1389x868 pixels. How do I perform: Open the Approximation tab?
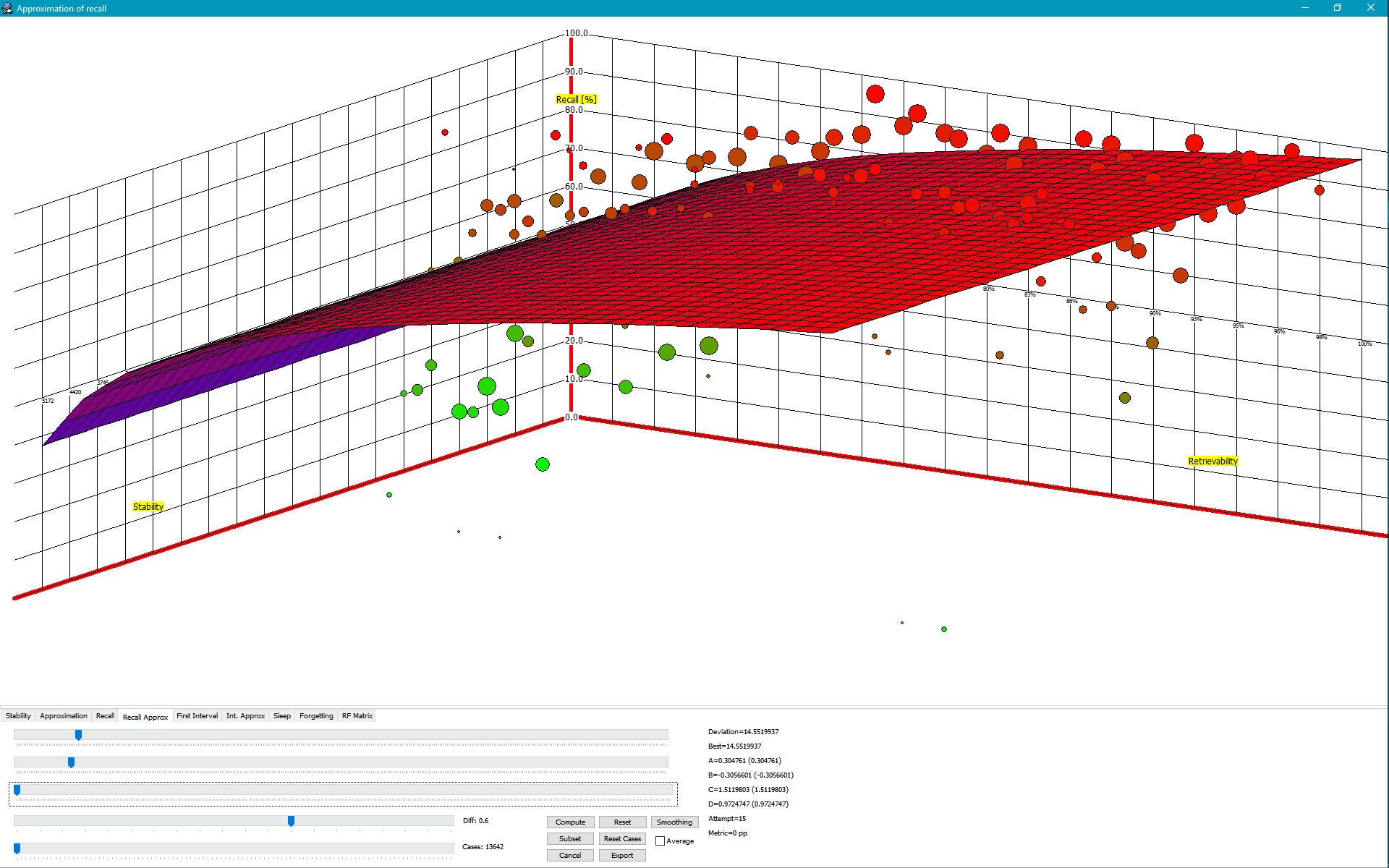(x=64, y=715)
